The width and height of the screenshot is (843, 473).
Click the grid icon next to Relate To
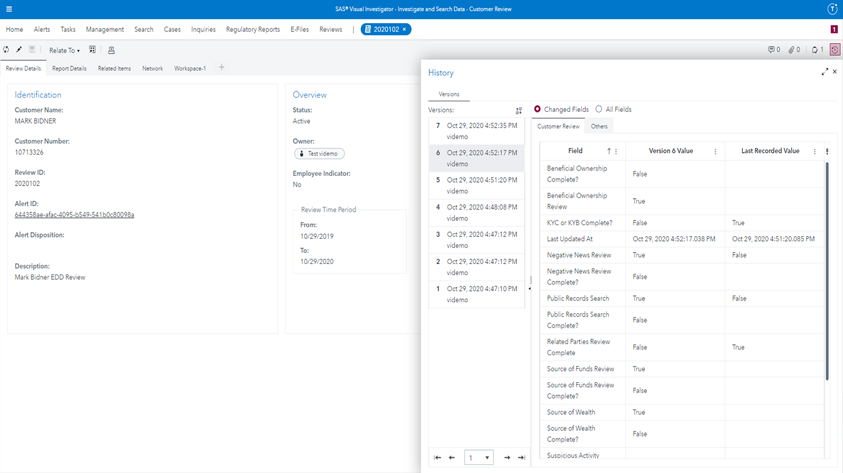(92, 49)
